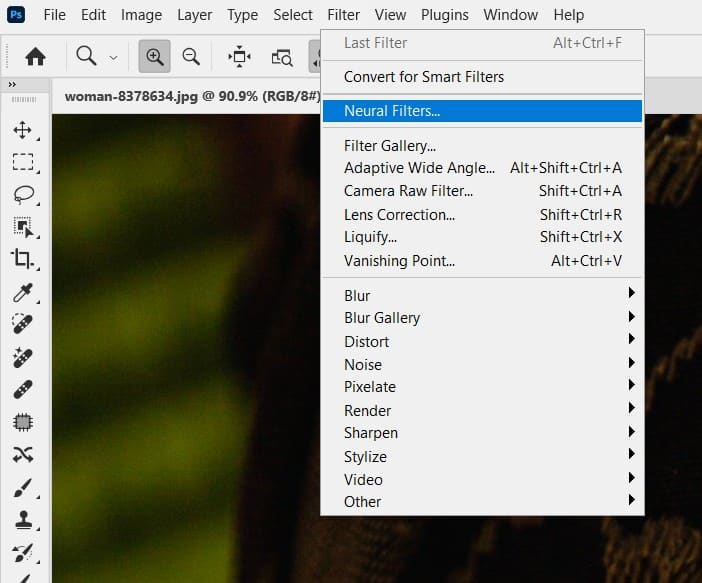Select the Healing Brush bandage tool
Image resolution: width=702 pixels, height=583 pixels.
pos(23,390)
